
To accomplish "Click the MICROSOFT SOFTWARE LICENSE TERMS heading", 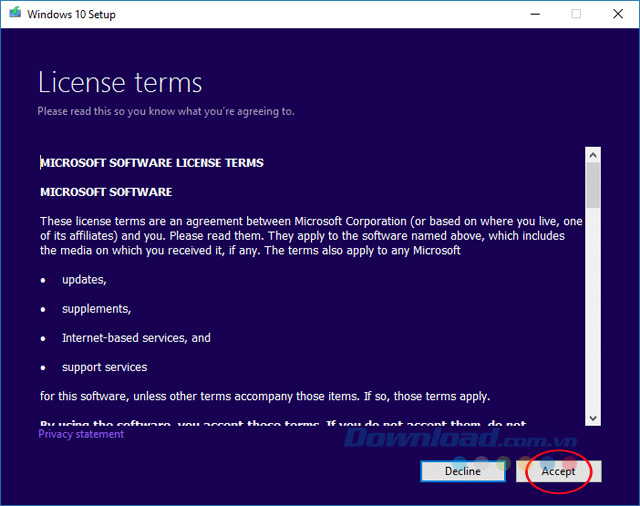I will [x=152, y=163].
